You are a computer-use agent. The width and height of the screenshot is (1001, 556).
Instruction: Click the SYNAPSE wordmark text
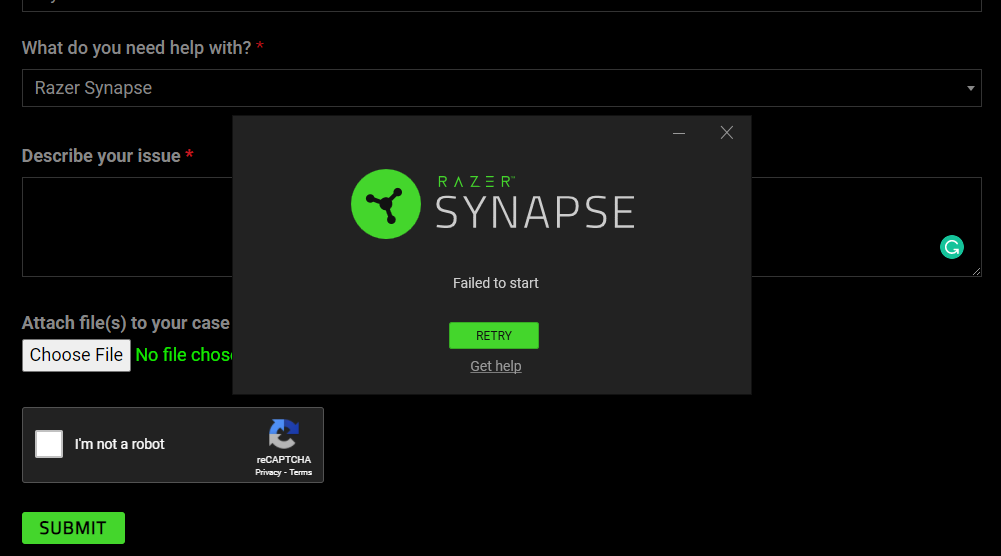535,213
